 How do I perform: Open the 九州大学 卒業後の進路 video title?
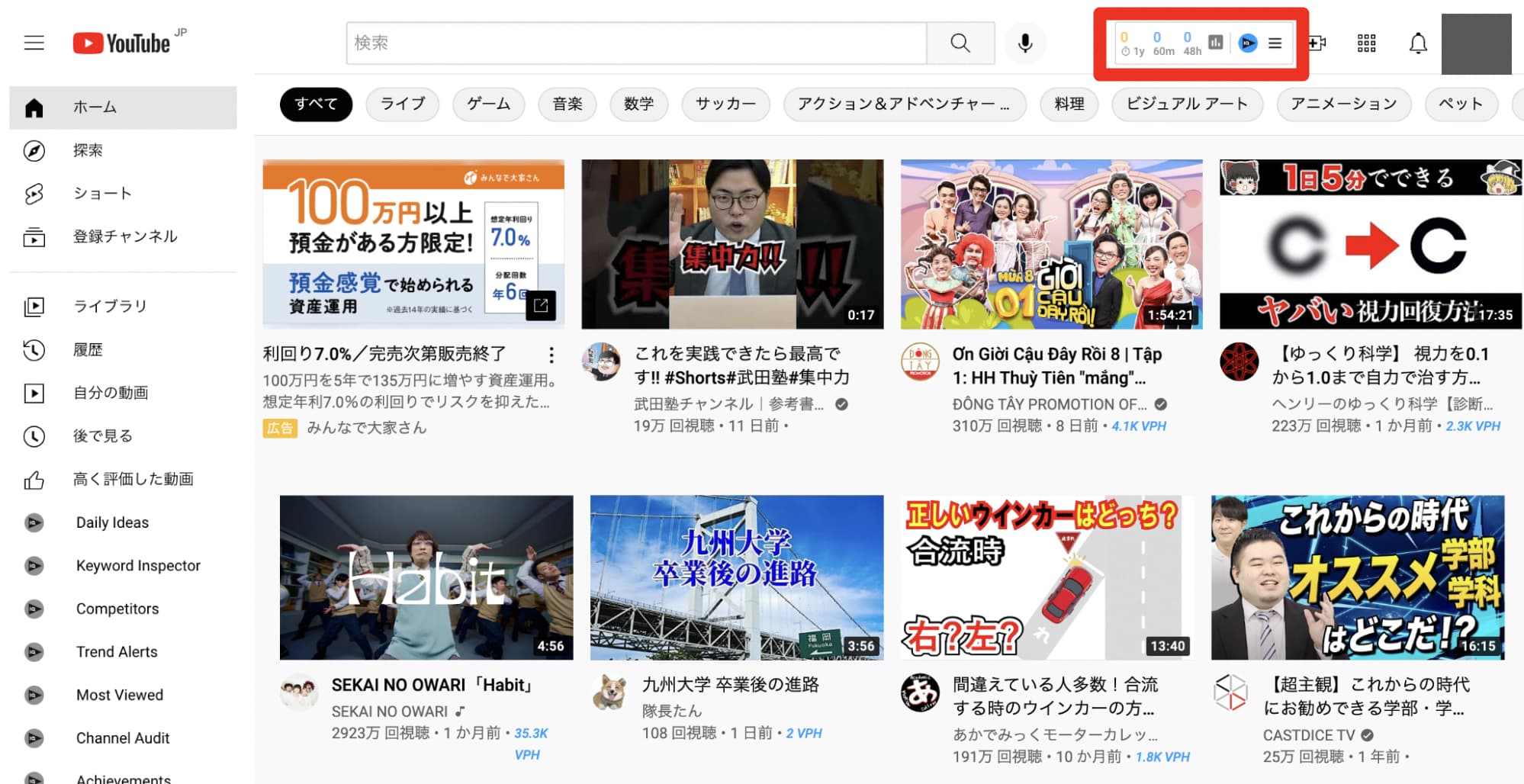pos(730,685)
